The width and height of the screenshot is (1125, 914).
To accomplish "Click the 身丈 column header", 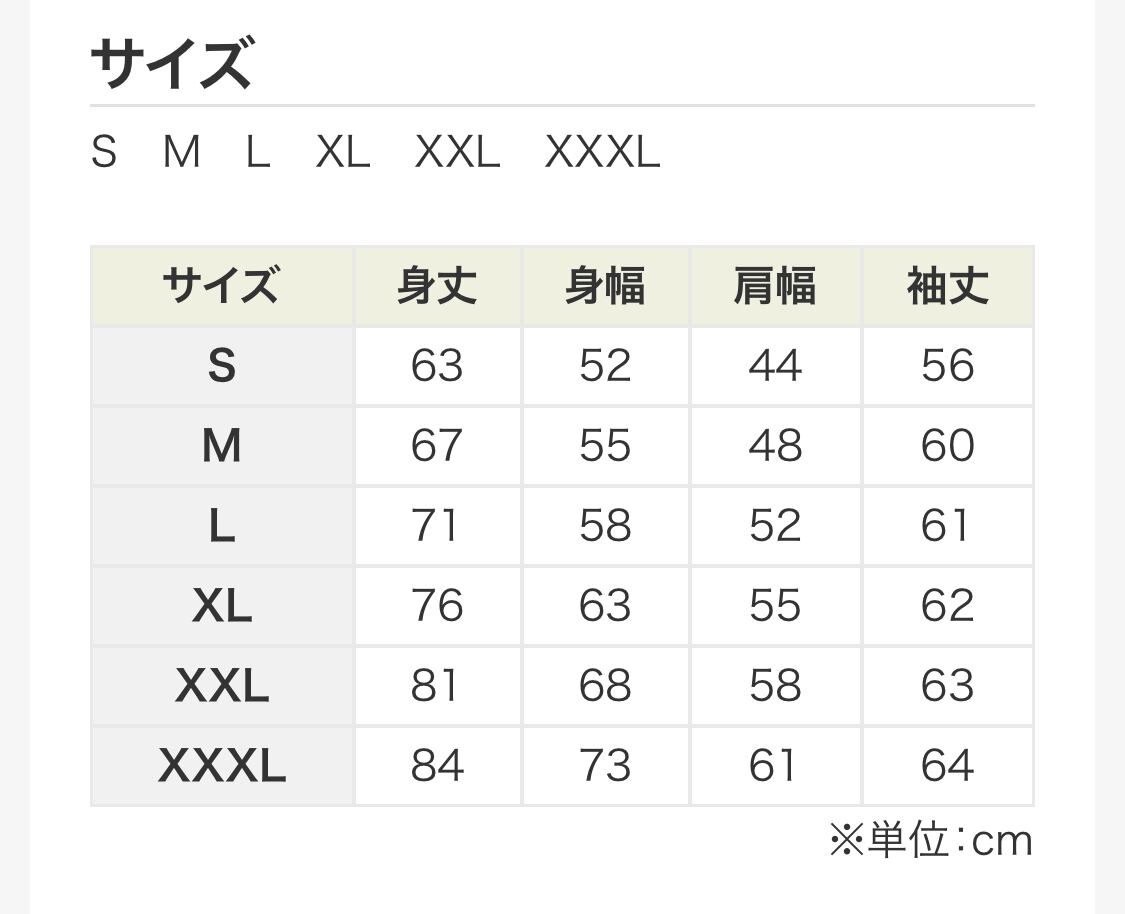I will [x=437, y=287].
